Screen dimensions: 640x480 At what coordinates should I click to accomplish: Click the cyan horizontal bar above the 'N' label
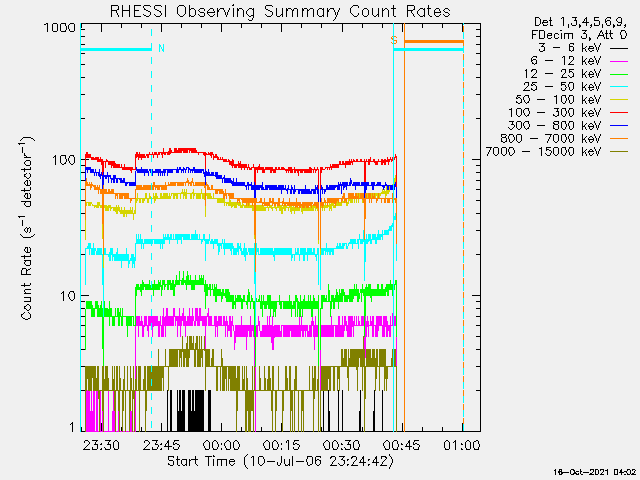click(x=116, y=49)
